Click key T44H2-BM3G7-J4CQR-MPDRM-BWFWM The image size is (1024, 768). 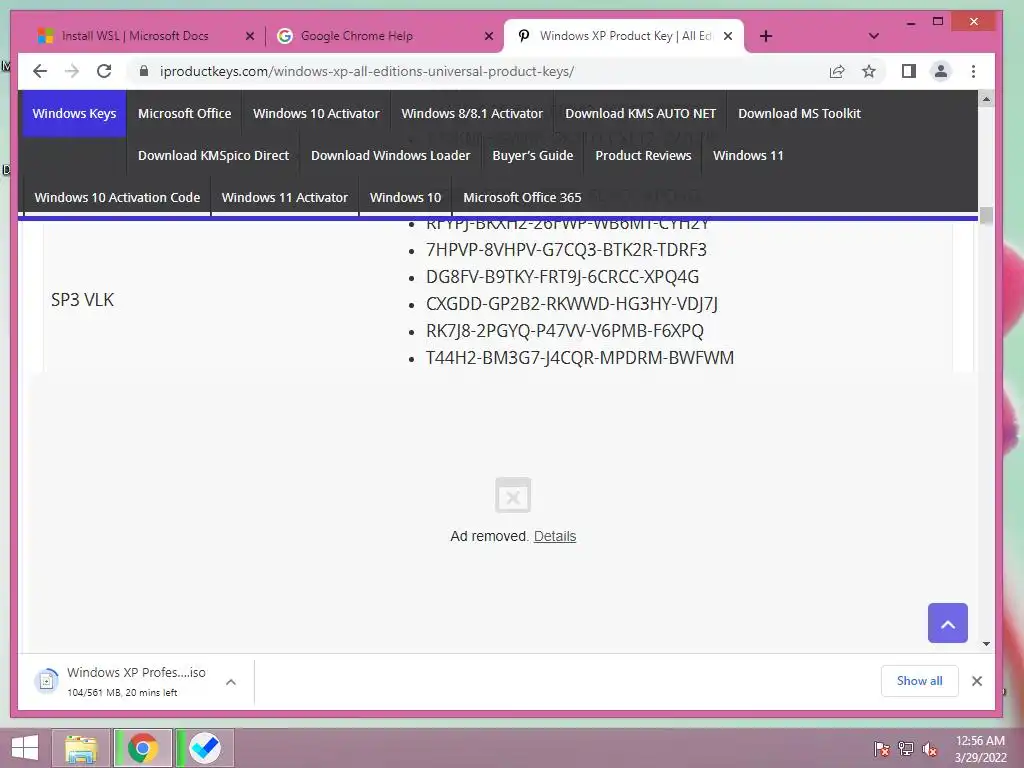click(580, 358)
